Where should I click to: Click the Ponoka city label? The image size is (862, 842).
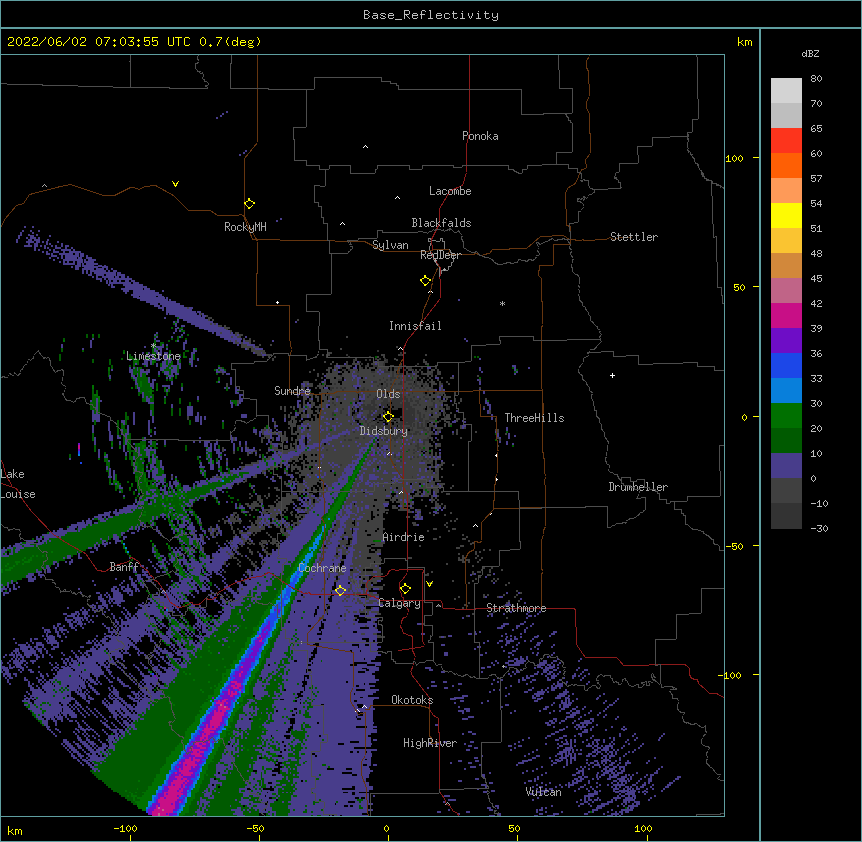480,136
